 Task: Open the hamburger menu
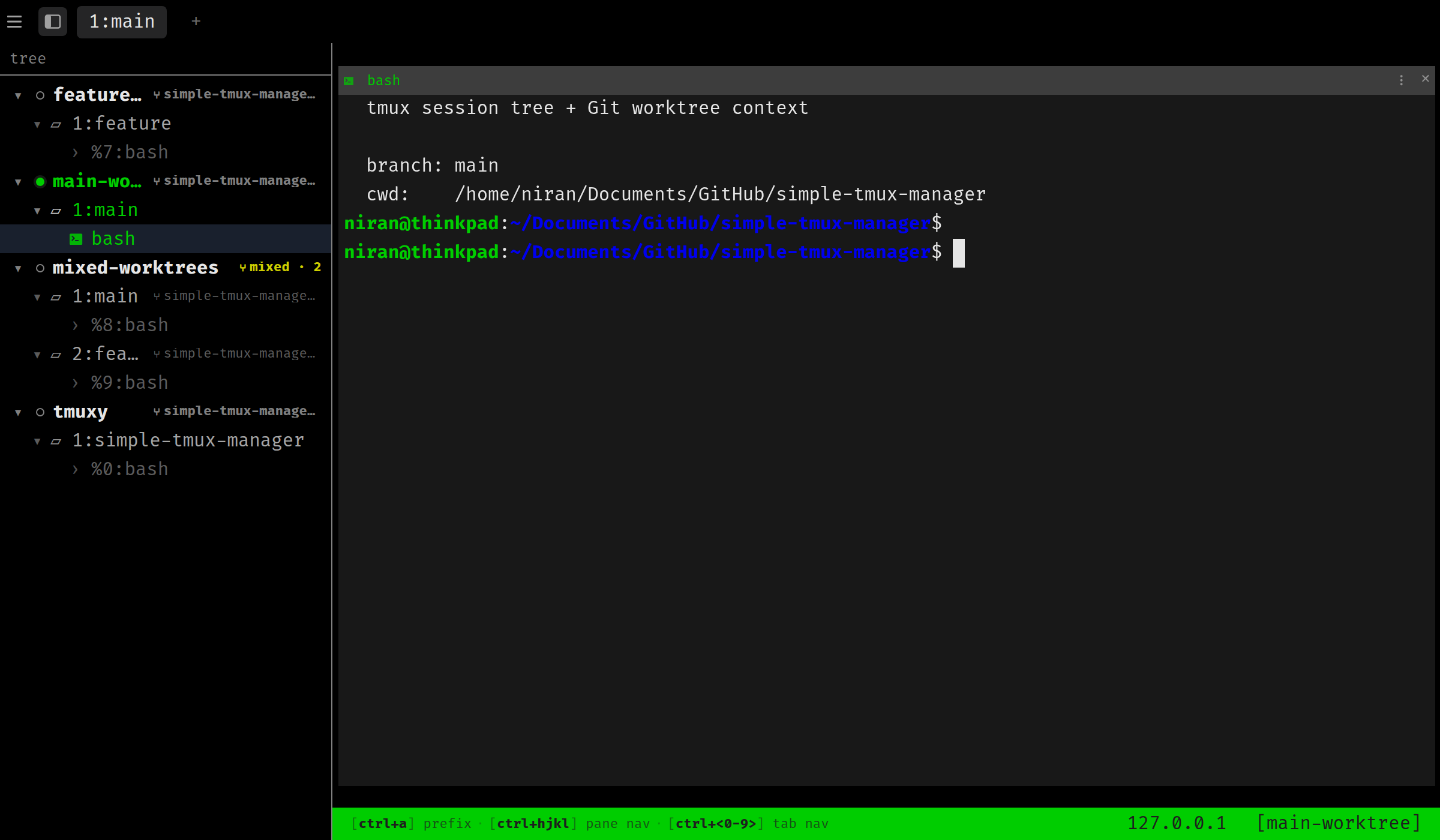(x=14, y=22)
